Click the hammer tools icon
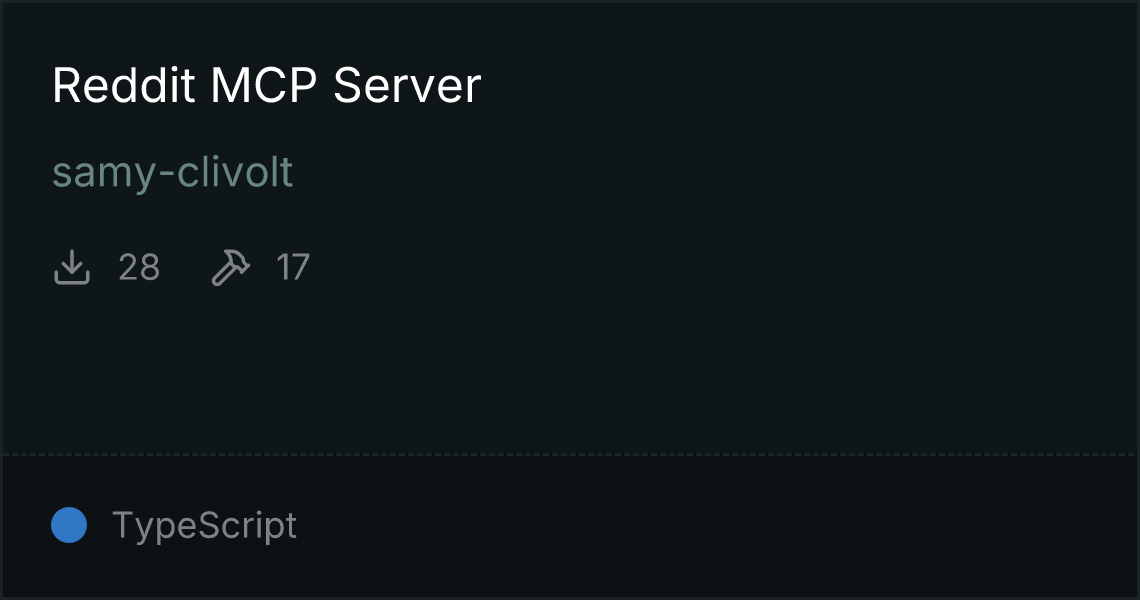The height and width of the screenshot is (600, 1140). point(230,267)
